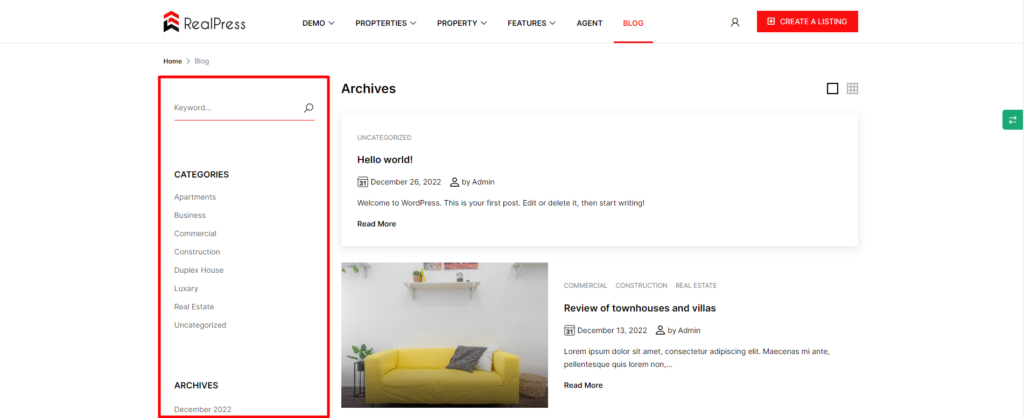Image resolution: width=1024 pixels, height=418 pixels.
Task: Click the Archives page heading
Action: click(368, 89)
